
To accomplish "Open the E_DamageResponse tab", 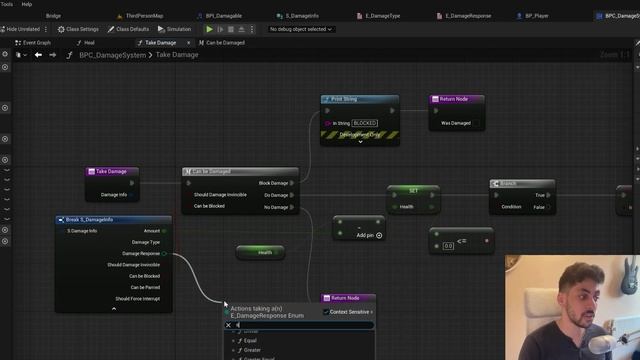I will [x=464, y=16].
